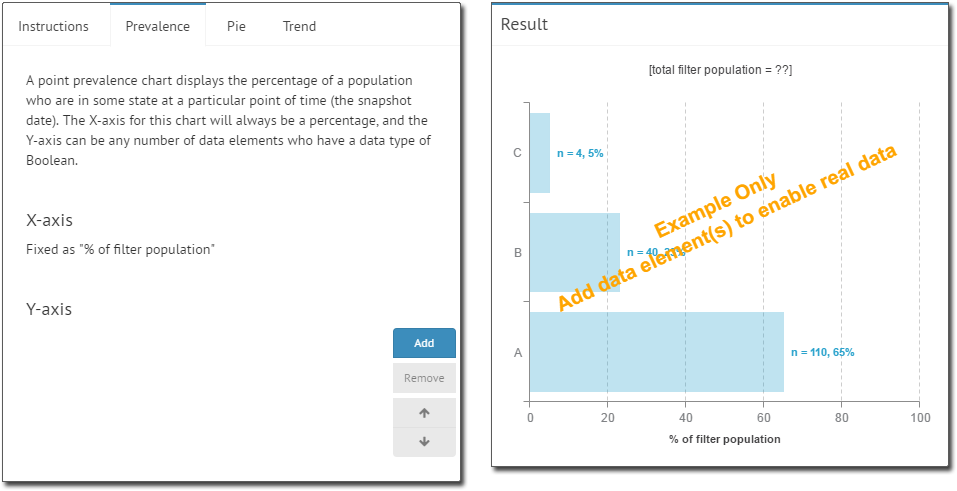Click the "n = 4, 5%" data label
The image size is (957, 491).
coord(580,153)
